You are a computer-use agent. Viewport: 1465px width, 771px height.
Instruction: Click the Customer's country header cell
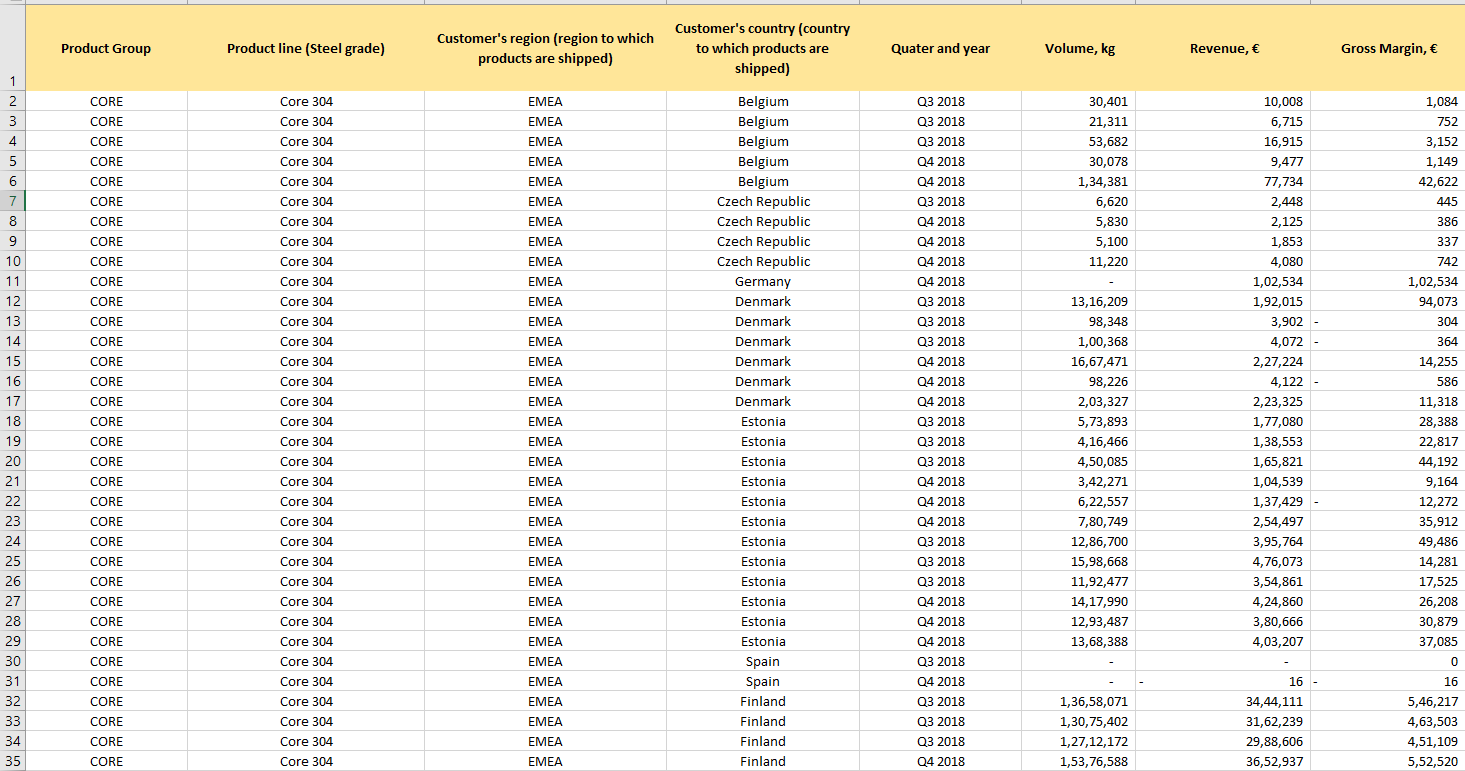(x=763, y=48)
